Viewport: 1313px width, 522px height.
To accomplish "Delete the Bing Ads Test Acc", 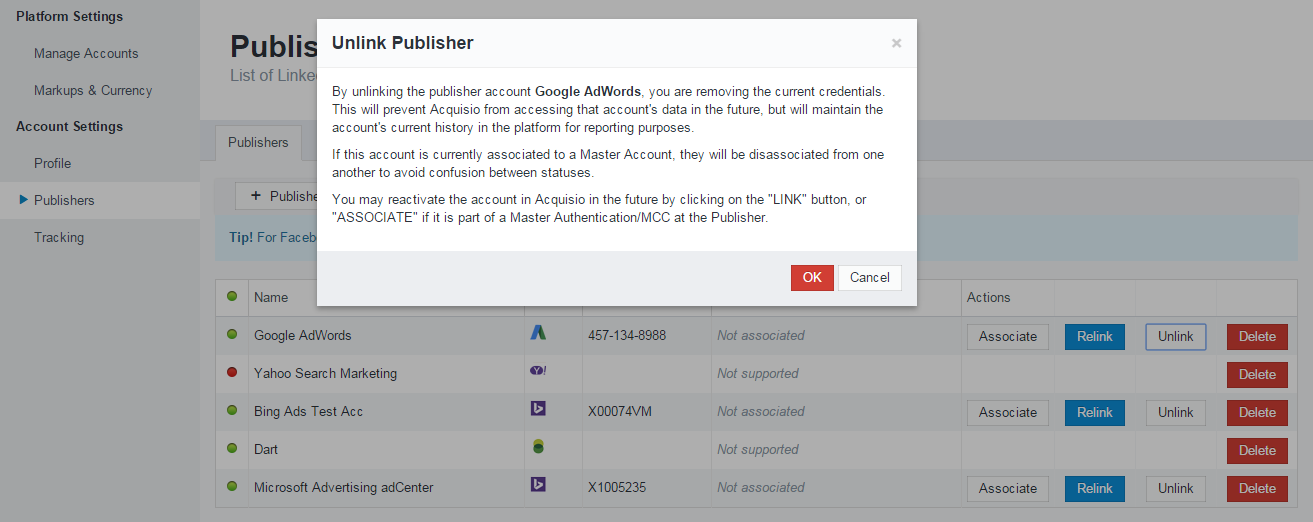I will point(1257,413).
